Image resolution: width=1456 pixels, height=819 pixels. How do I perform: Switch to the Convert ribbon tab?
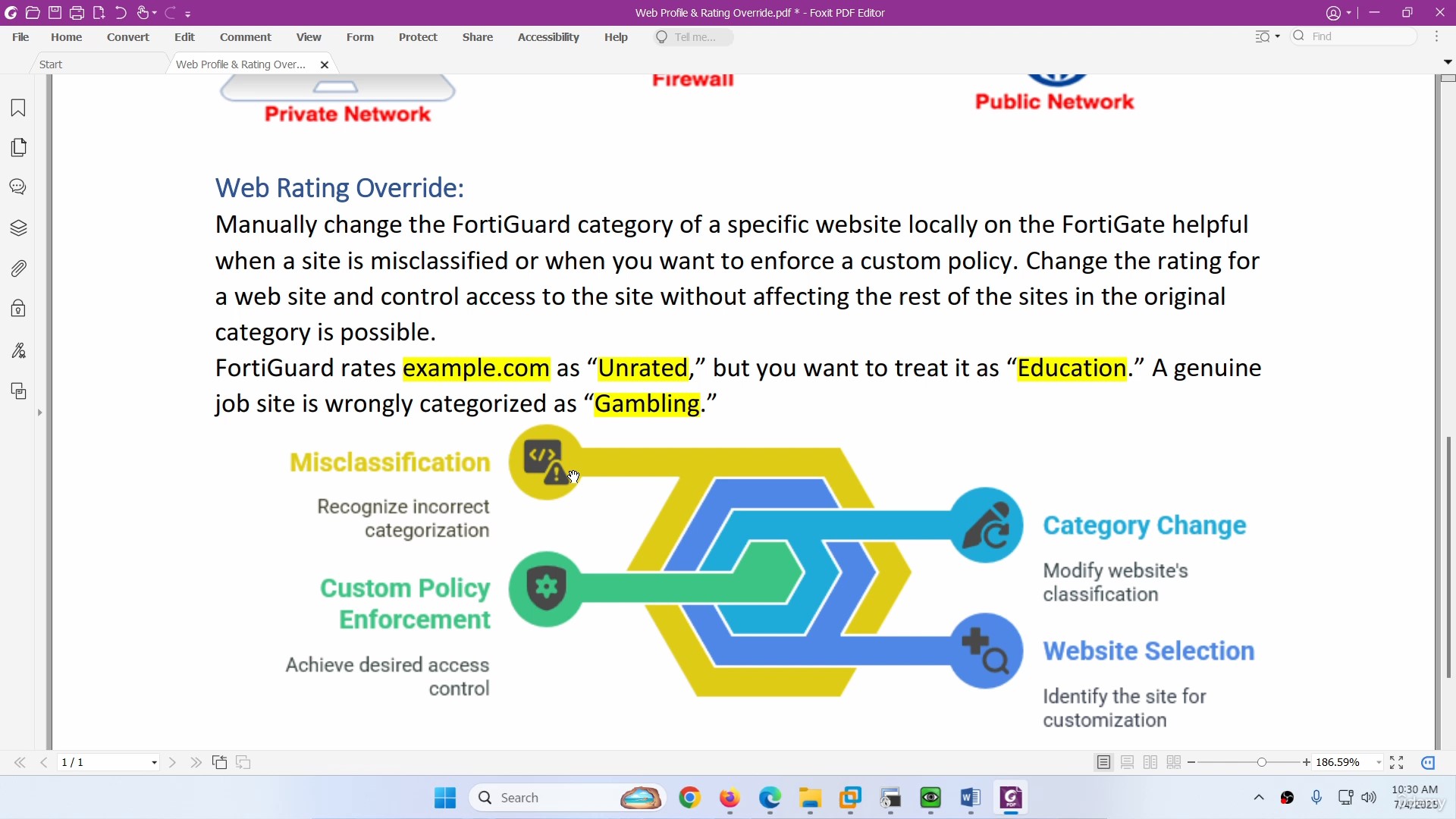click(128, 36)
